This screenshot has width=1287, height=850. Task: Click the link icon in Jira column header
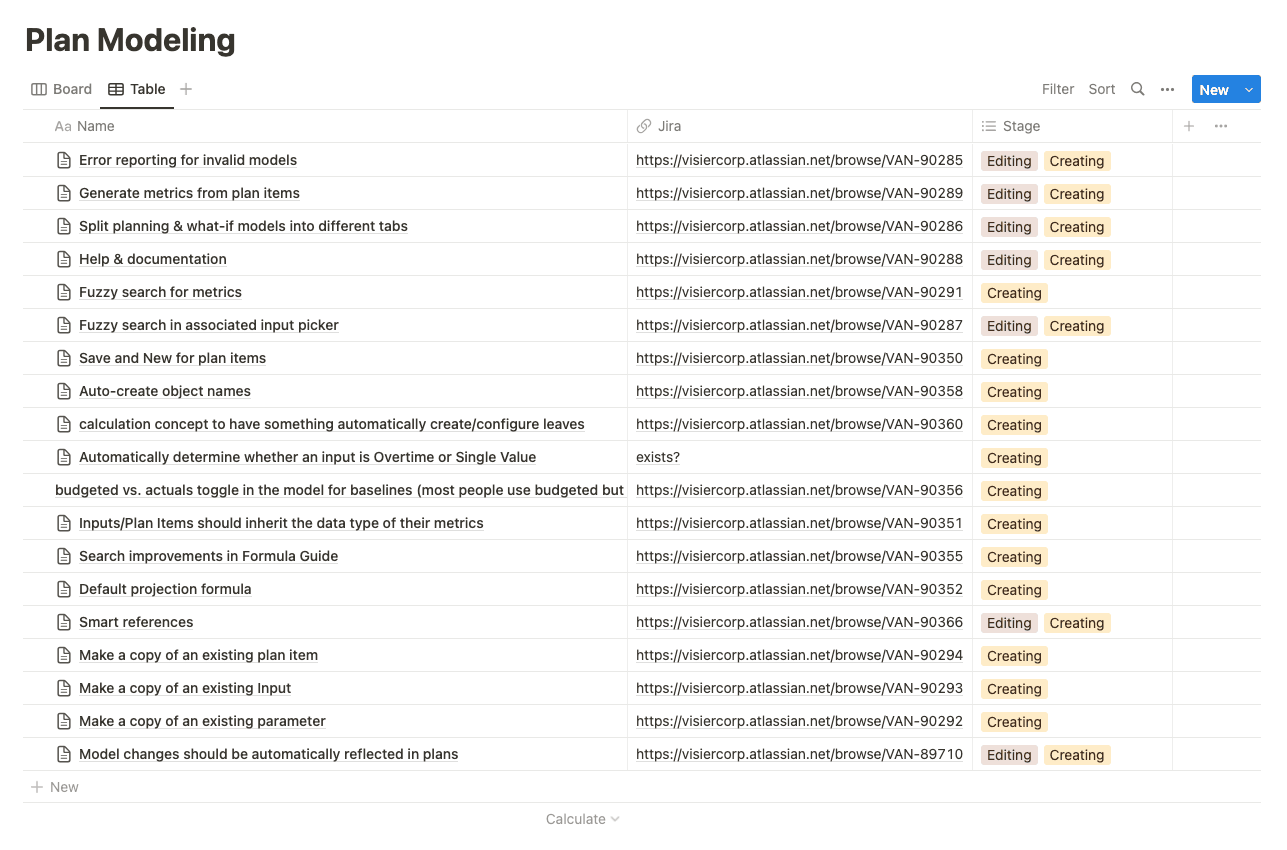644,126
